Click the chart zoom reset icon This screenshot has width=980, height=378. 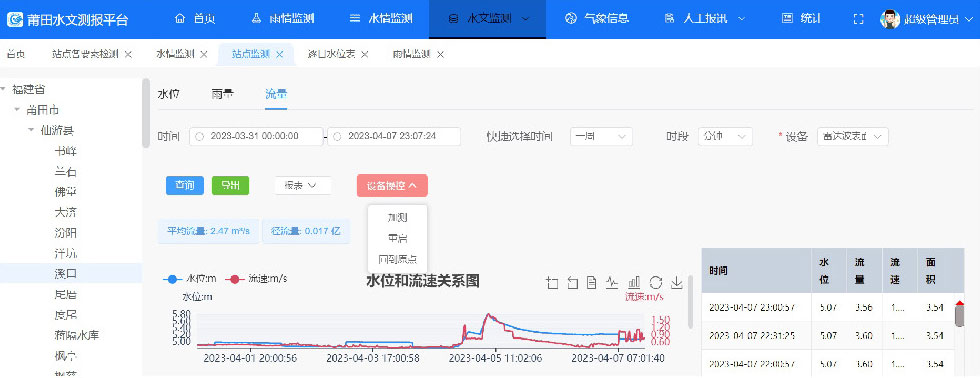pyautogui.click(x=572, y=283)
